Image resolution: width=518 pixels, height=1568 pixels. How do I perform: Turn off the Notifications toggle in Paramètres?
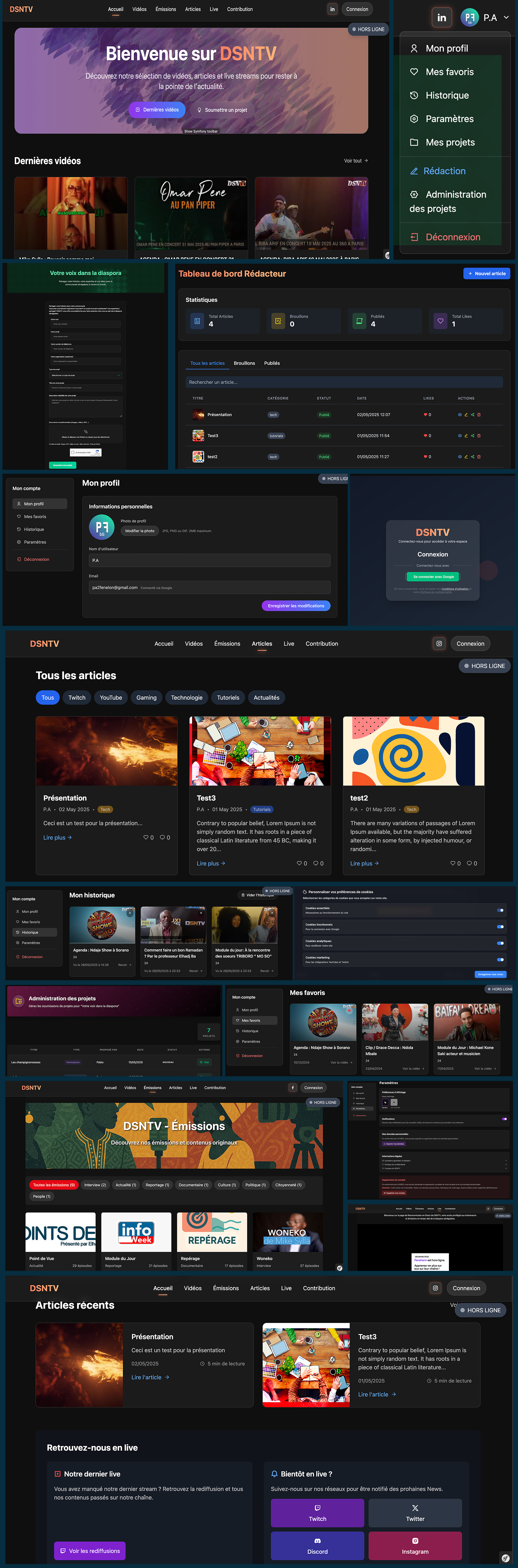click(x=504, y=1119)
